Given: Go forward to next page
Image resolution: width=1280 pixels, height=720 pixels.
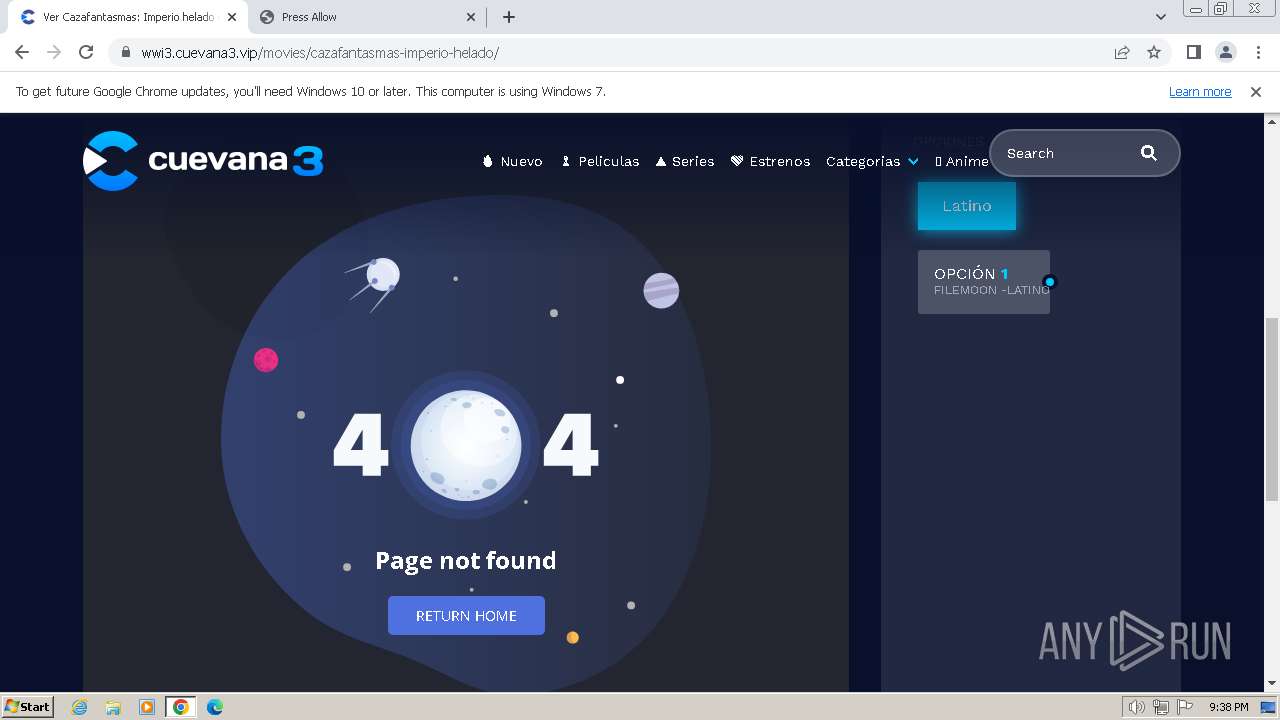Looking at the screenshot, I should coord(54,53).
